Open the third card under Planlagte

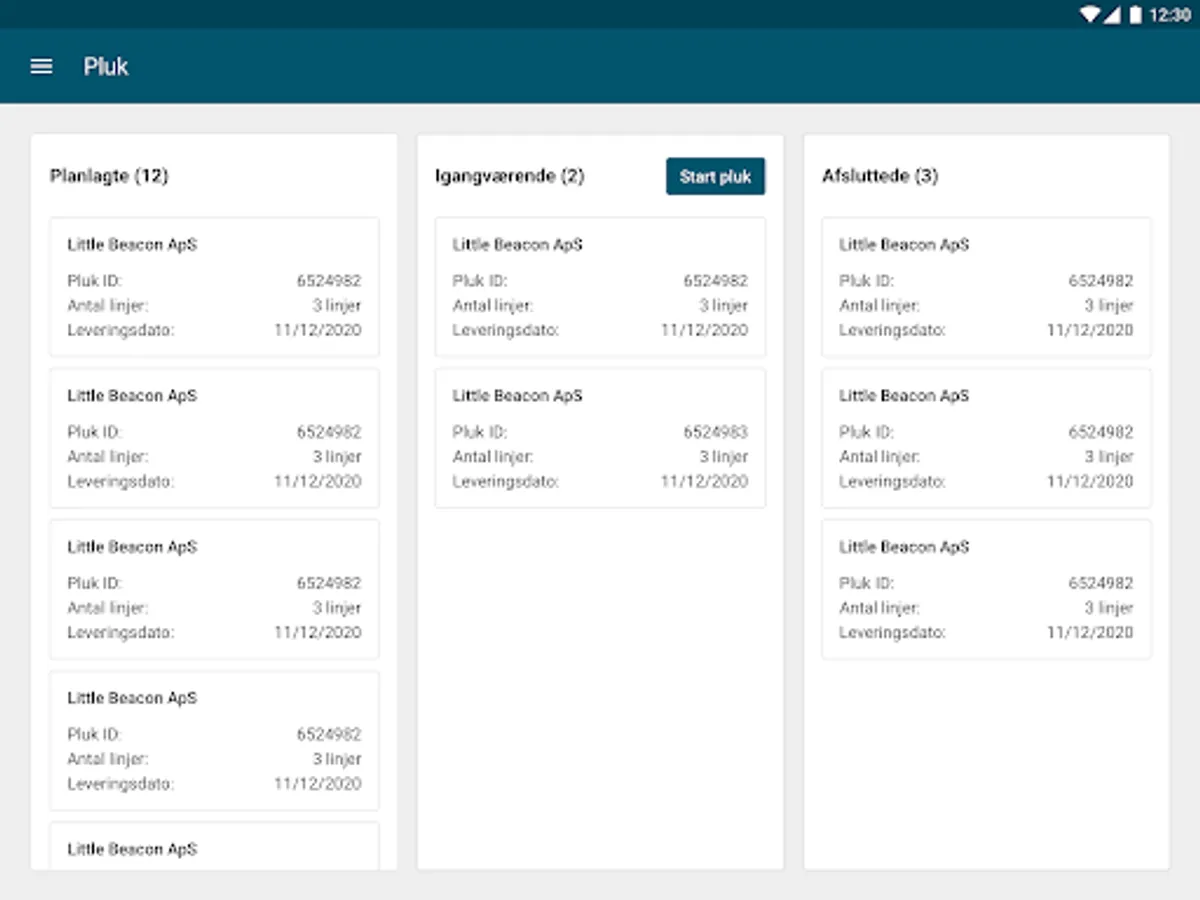(x=214, y=589)
